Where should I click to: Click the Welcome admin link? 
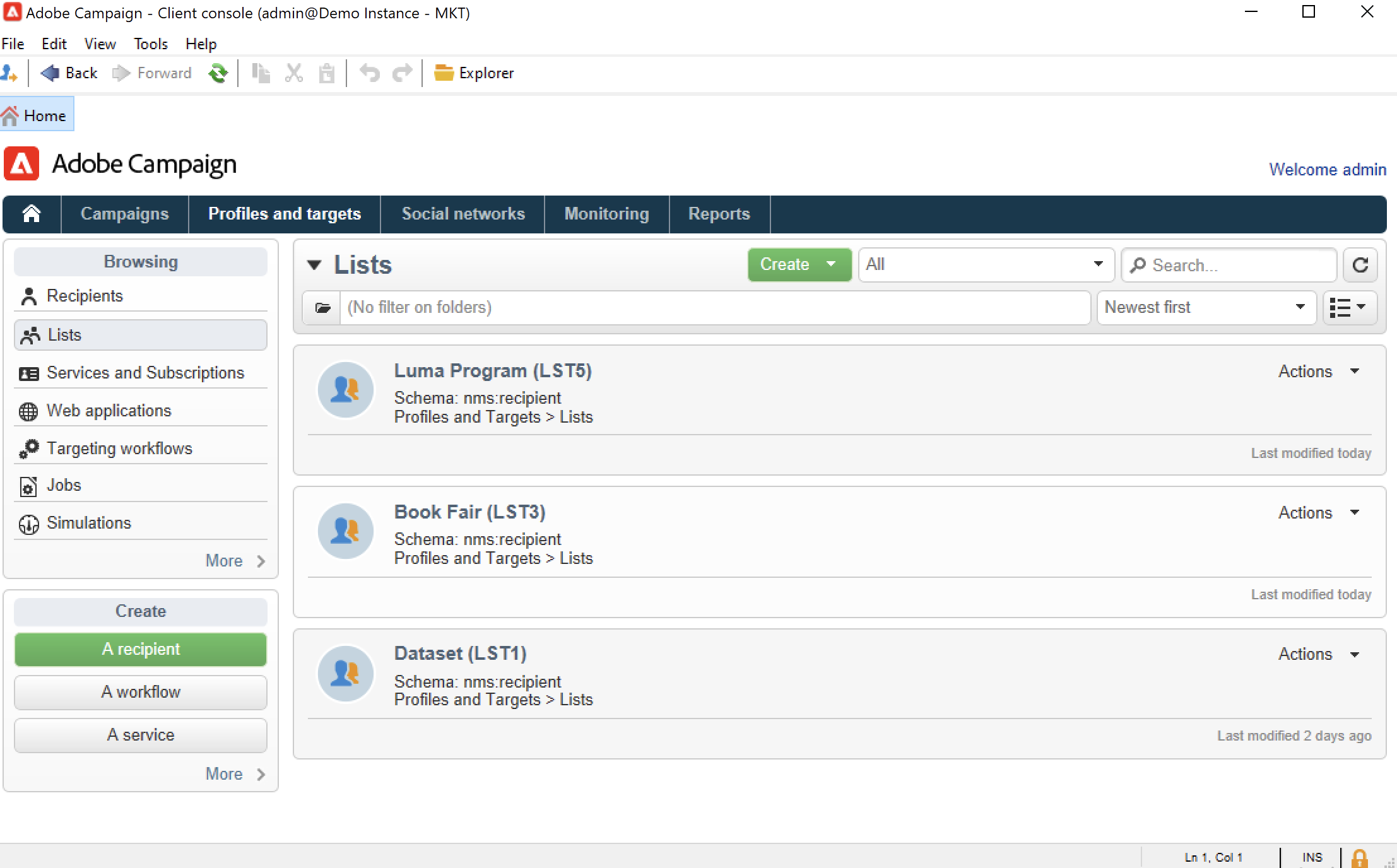1327,170
